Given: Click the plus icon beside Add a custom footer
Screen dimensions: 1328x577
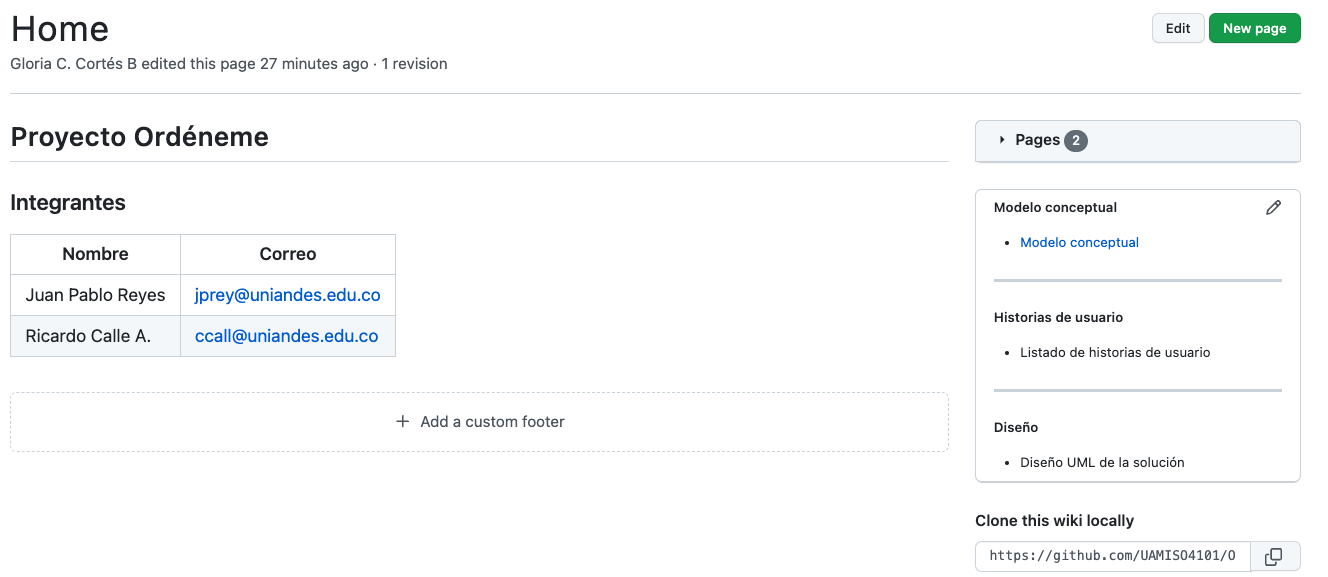Looking at the screenshot, I should click(403, 422).
